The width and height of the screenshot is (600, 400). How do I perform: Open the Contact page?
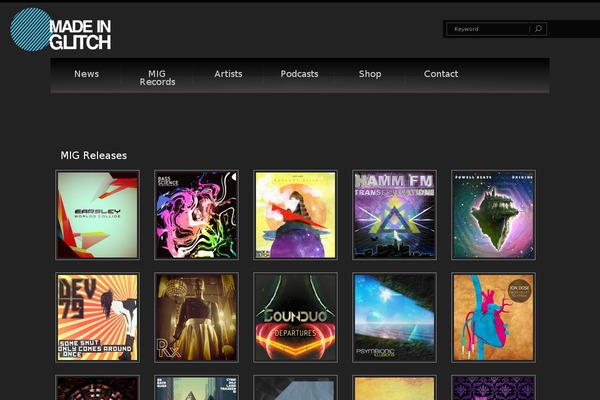441,74
